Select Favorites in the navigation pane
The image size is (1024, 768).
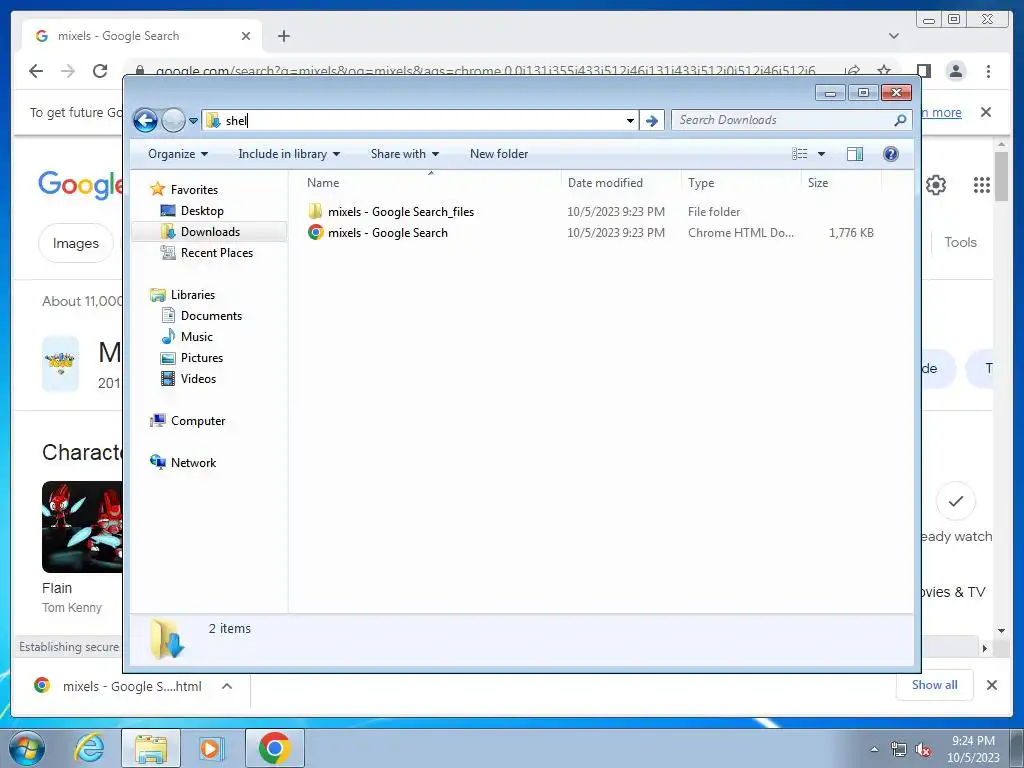click(x=194, y=190)
